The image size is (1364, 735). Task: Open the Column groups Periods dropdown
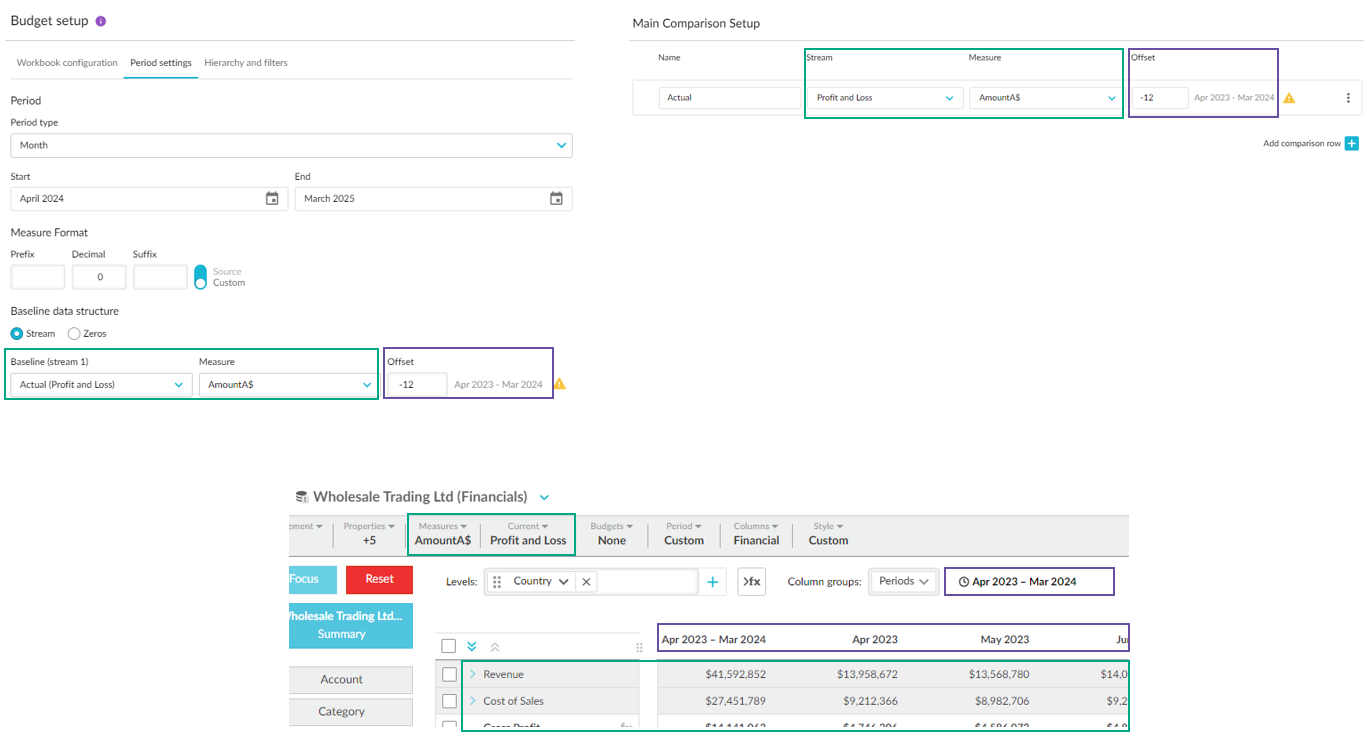tap(903, 581)
